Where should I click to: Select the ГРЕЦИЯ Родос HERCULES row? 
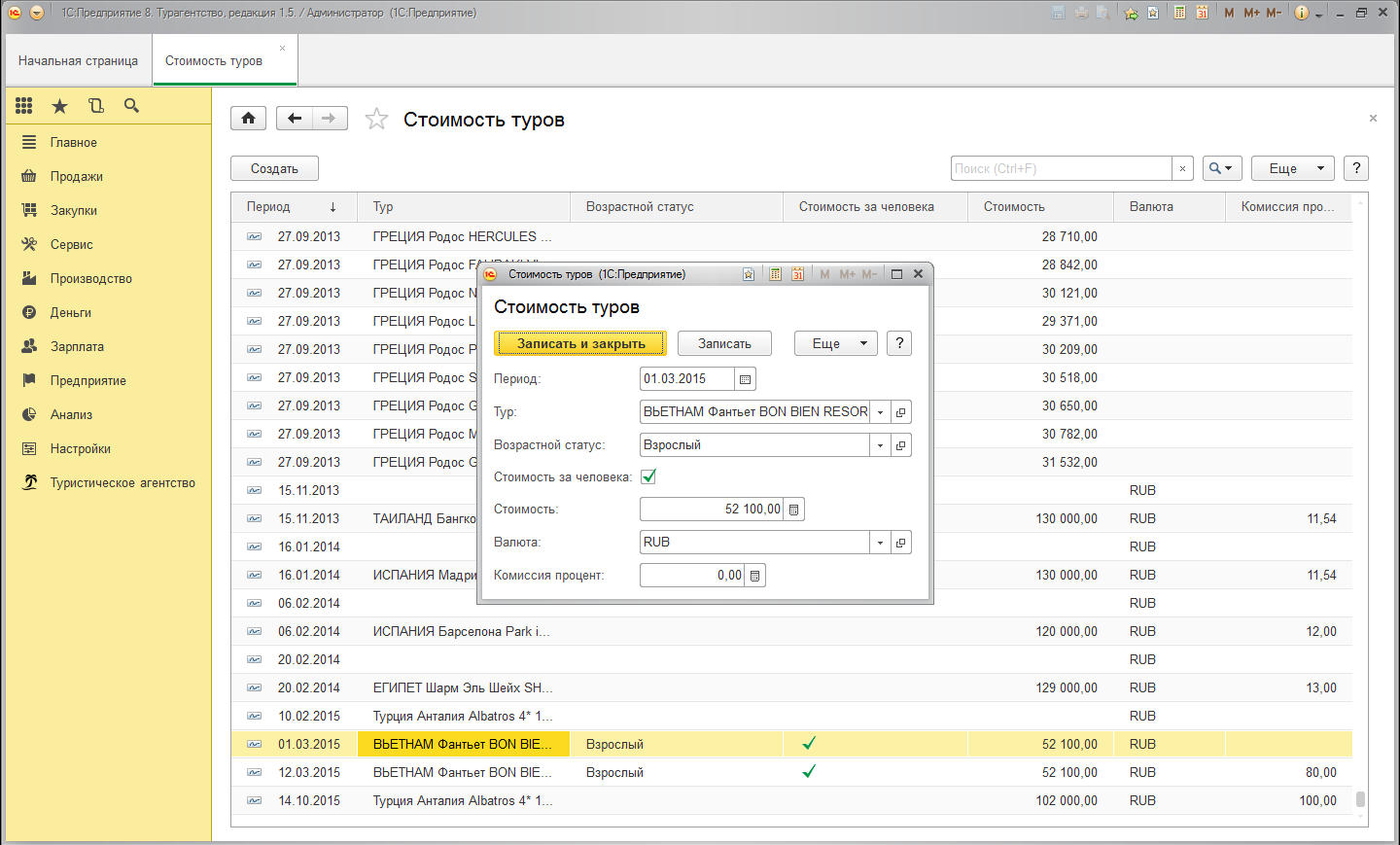coord(791,236)
